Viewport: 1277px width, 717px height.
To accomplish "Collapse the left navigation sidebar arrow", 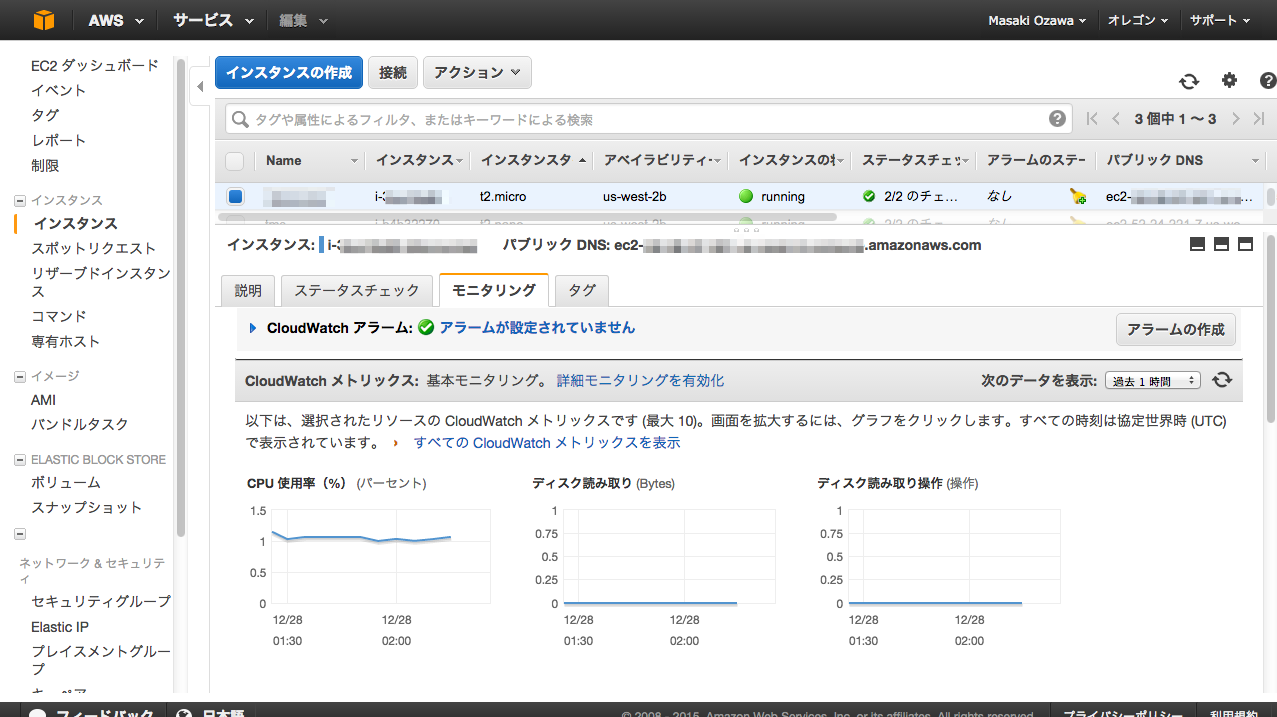I will click(199, 87).
